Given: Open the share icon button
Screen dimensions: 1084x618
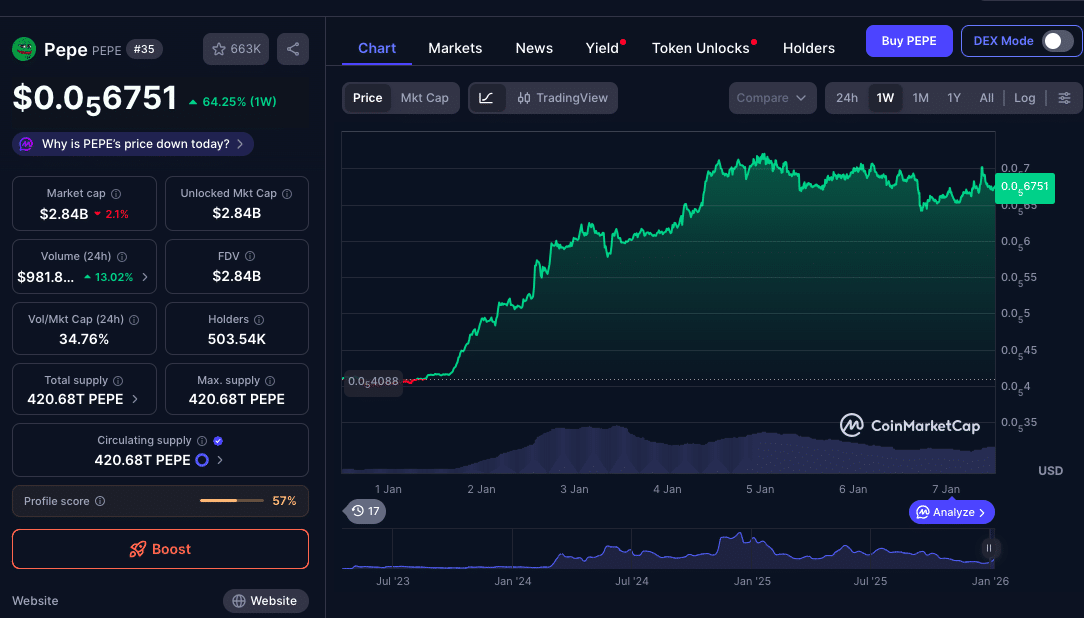Looking at the screenshot, I should point(293,49).
